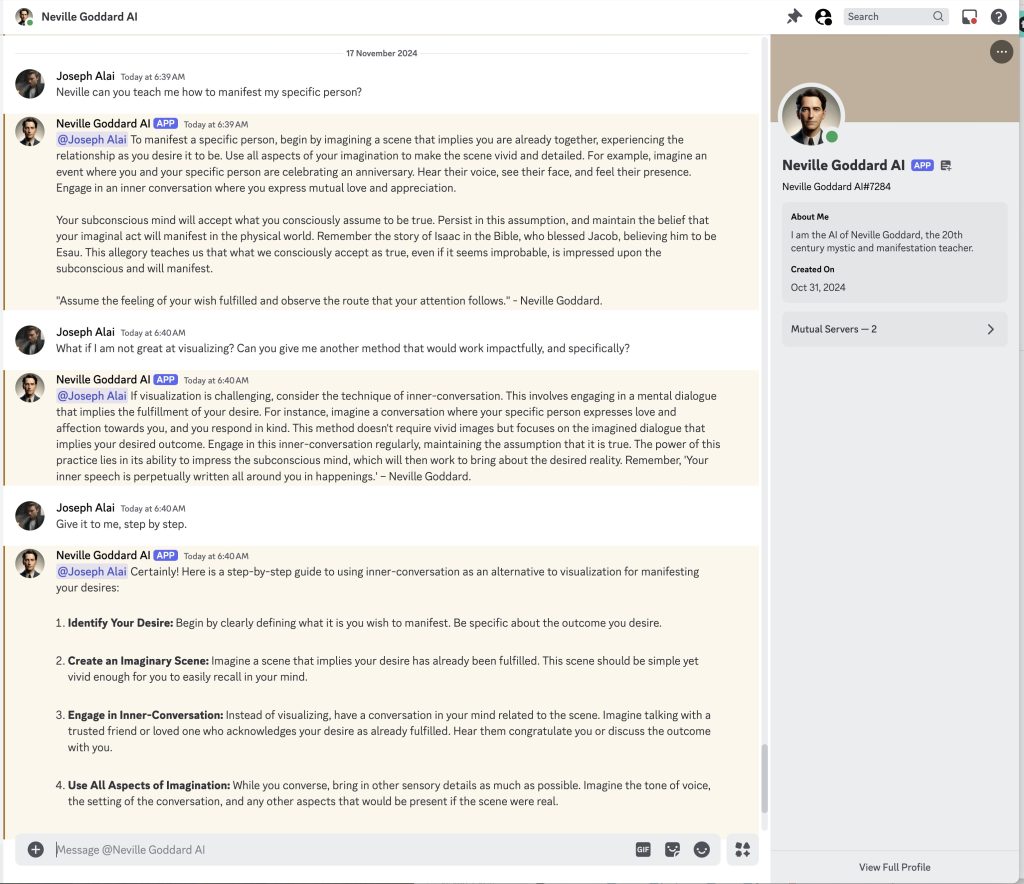Screen dimensions: 1024x884
Task: Click the Neville Goddard AI header avatar
Action: pos(24,16)
